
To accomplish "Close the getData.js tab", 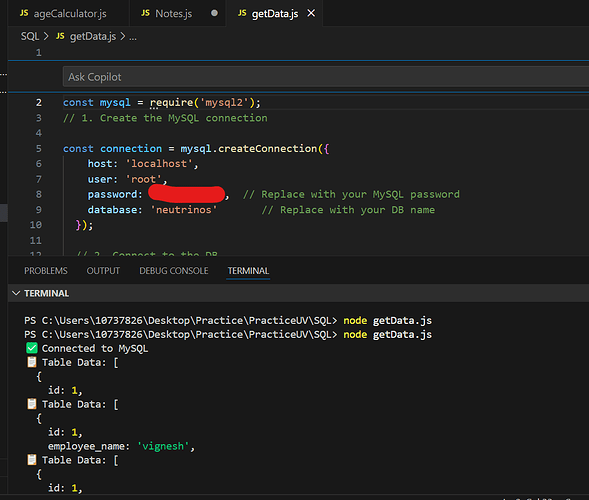I will pos(311,13).
